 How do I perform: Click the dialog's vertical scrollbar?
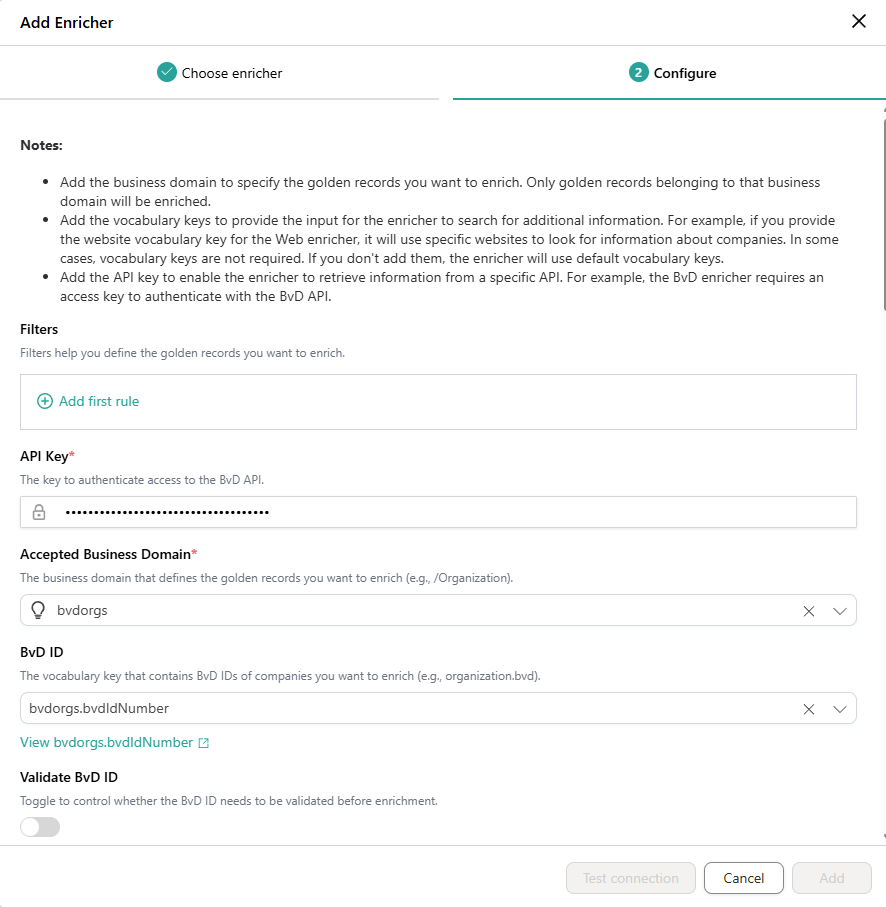click(x=883, y=214)
